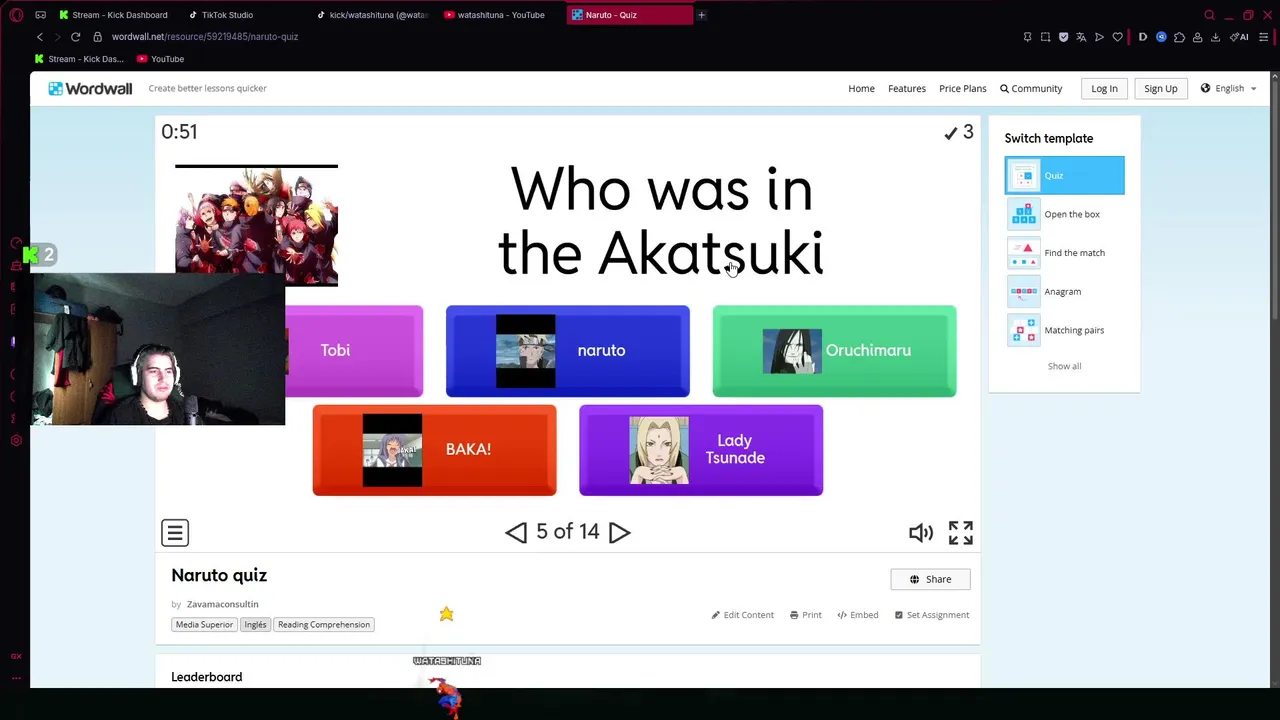Switch template to Matching pairs
Viewport: 1280px width, 720px height.
coord(1064,330)
